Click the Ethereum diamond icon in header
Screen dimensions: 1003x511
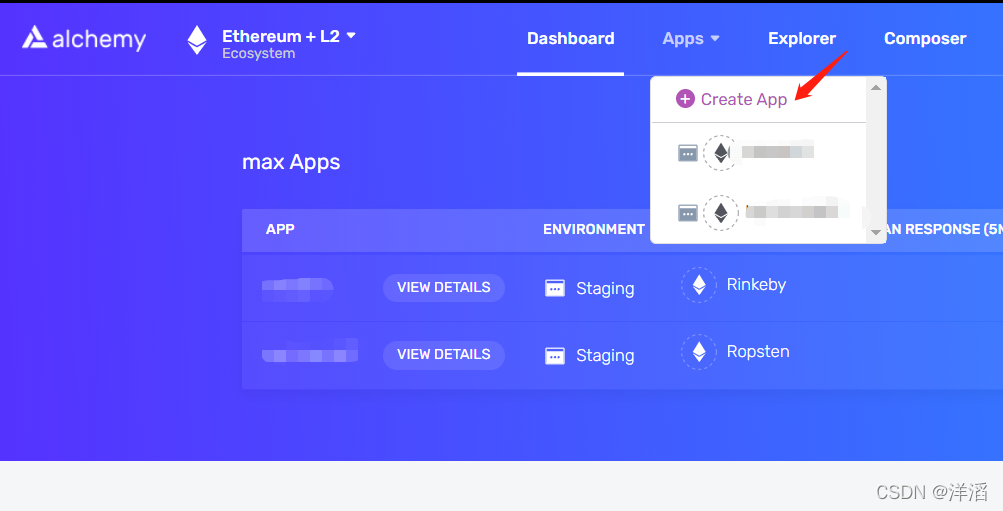(197, 40)
